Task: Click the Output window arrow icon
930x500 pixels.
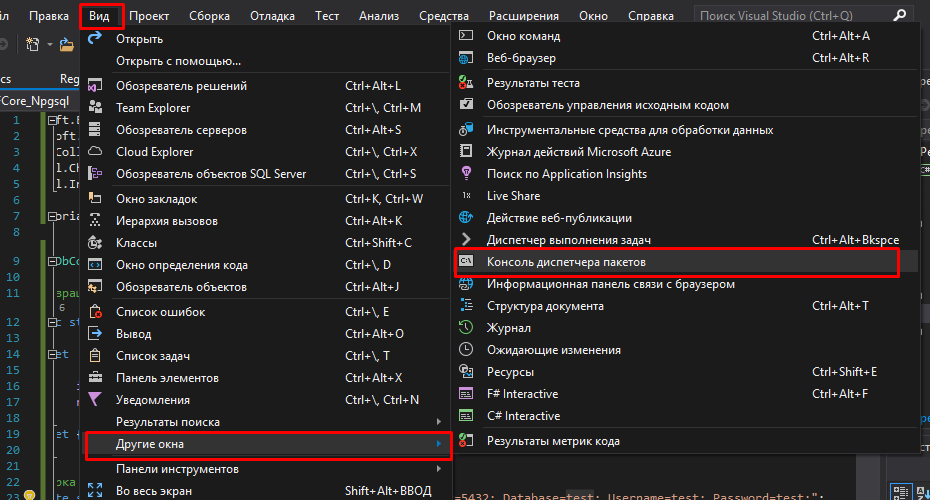Action: coord(95,333)
